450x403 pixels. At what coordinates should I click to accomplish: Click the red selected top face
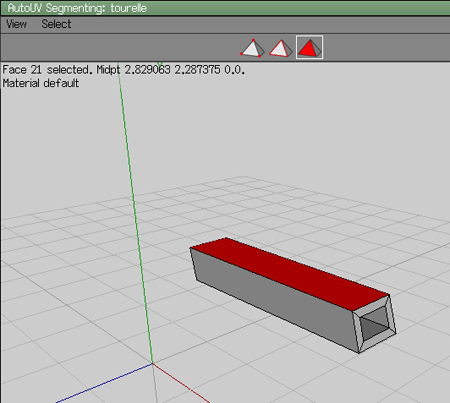[x=287, y=271]
